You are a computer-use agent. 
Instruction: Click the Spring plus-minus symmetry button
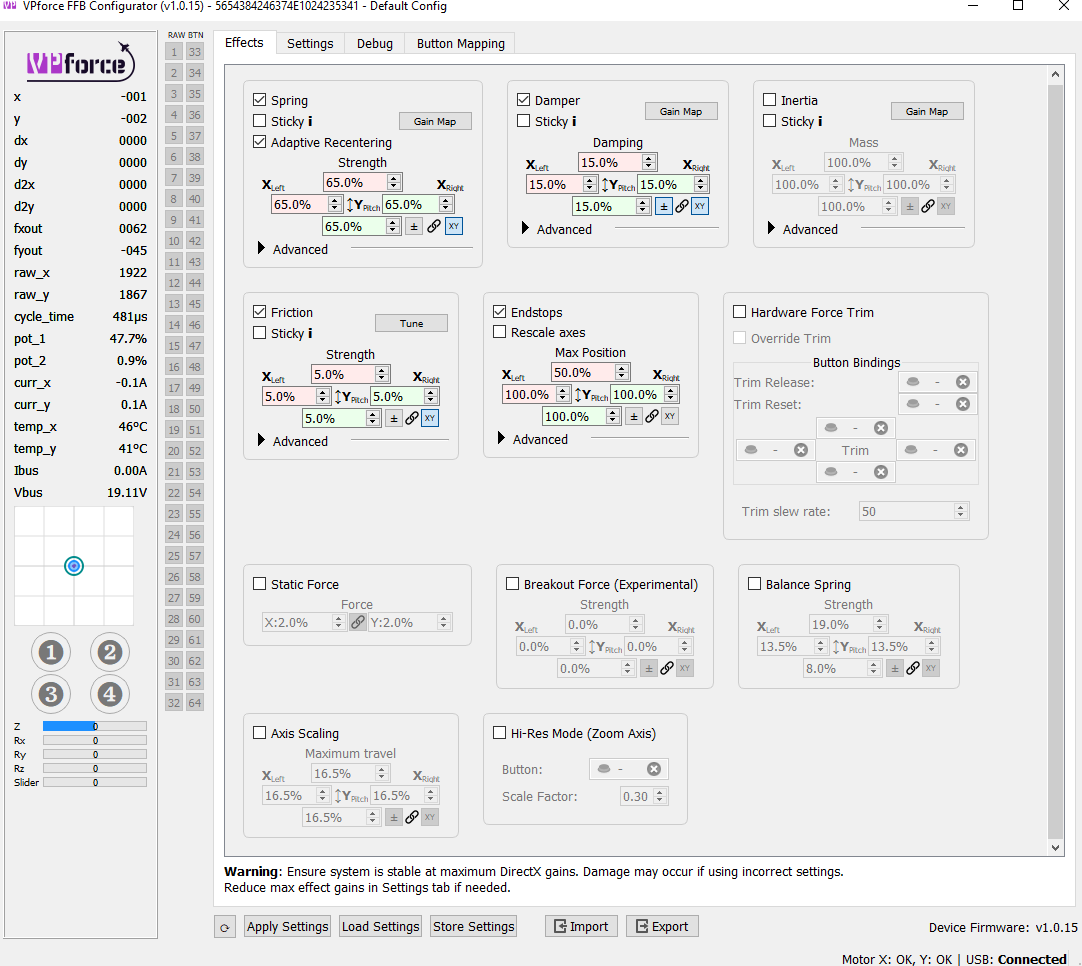413,226
